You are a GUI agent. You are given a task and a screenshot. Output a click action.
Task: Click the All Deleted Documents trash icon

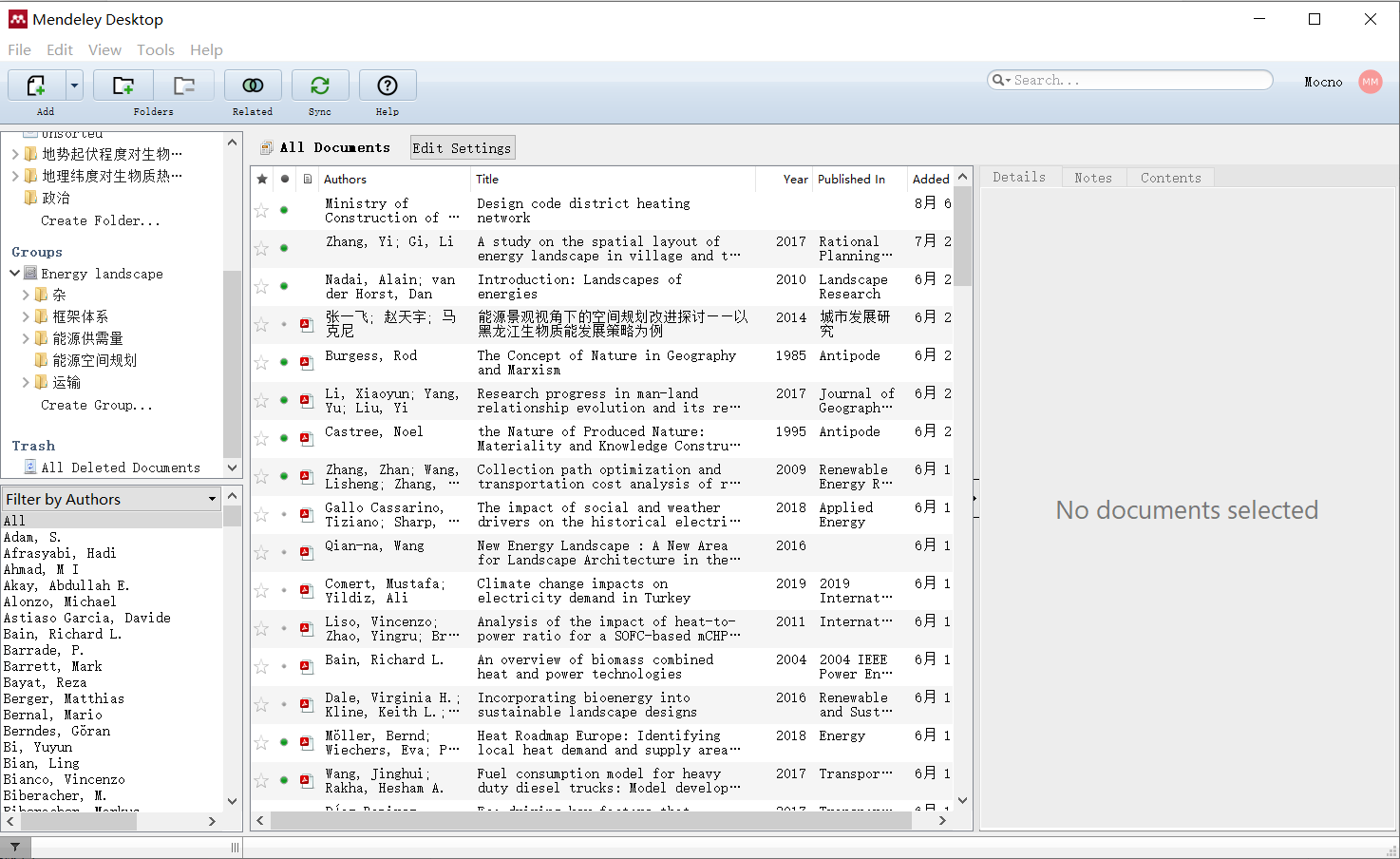[x=30, y=467]
